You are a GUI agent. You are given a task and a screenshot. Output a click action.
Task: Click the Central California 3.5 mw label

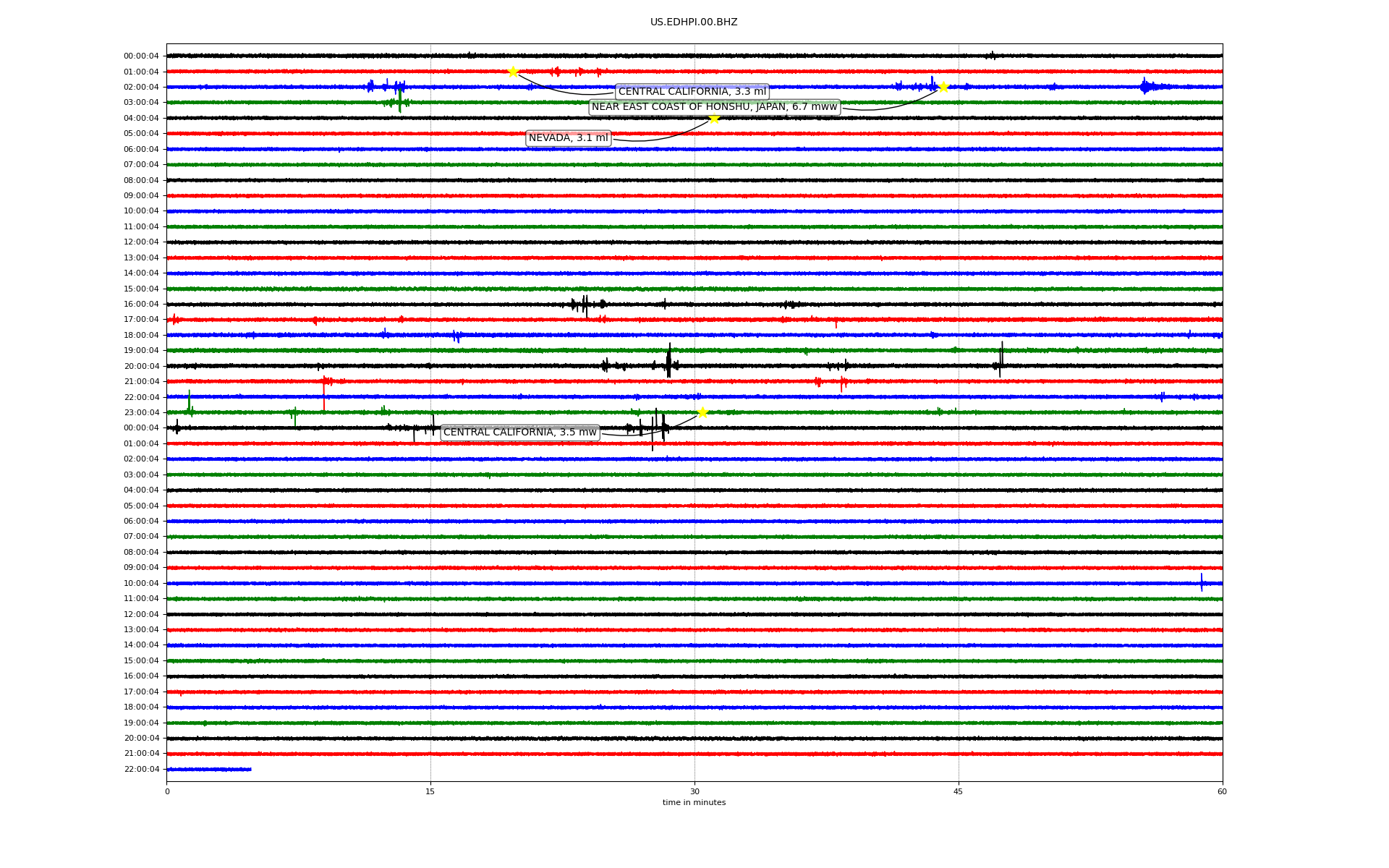click(x=519, y=433)
